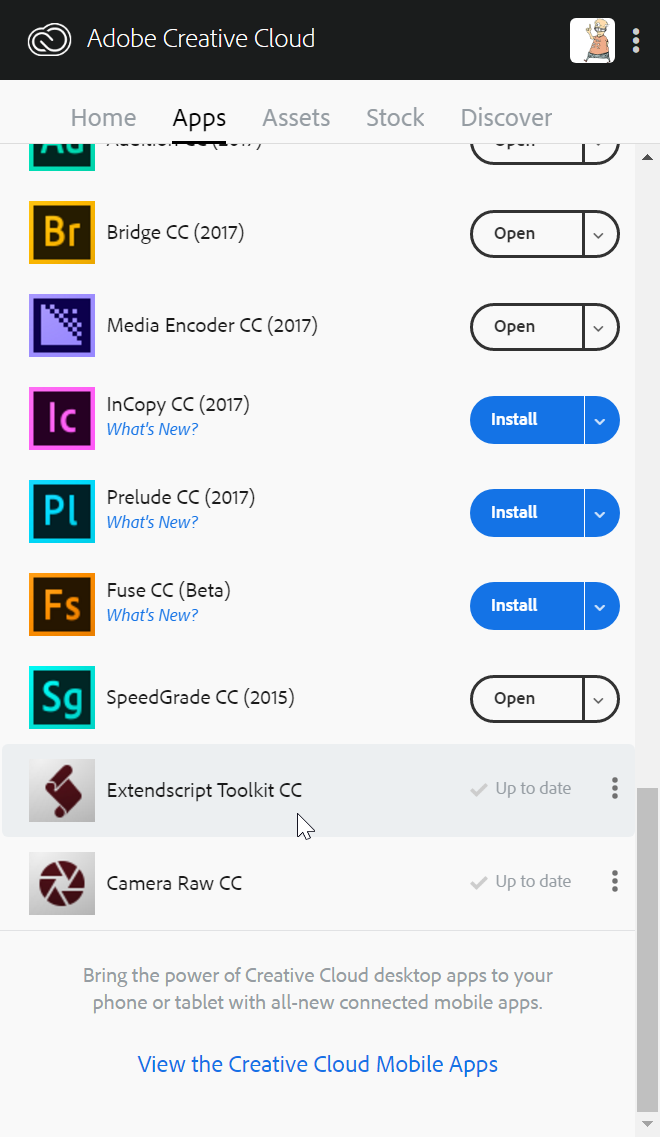This screenshot has width=660, height=1137.
Task: Expand the InCopy CC Install dropdown arrow
Action: pos(600,420)
